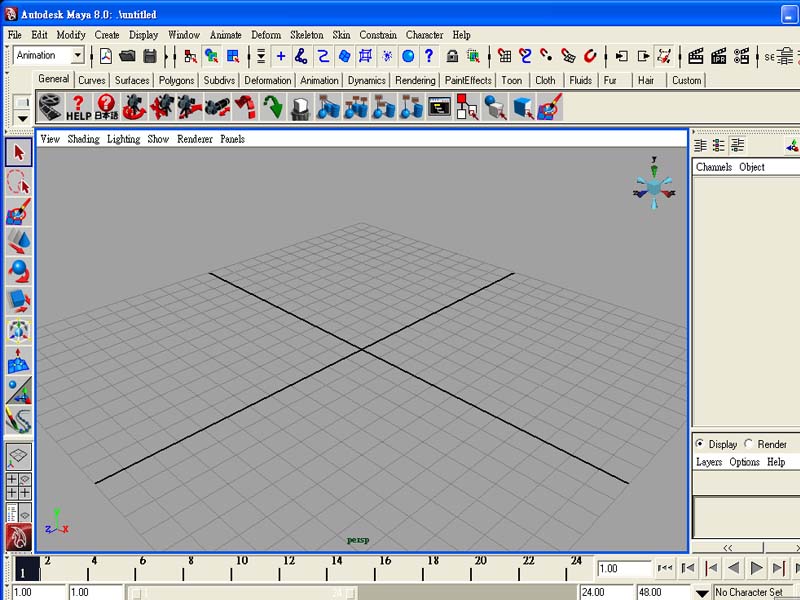Click the Save Scene disk icon
800x600 pixels.
coord(149,56)
